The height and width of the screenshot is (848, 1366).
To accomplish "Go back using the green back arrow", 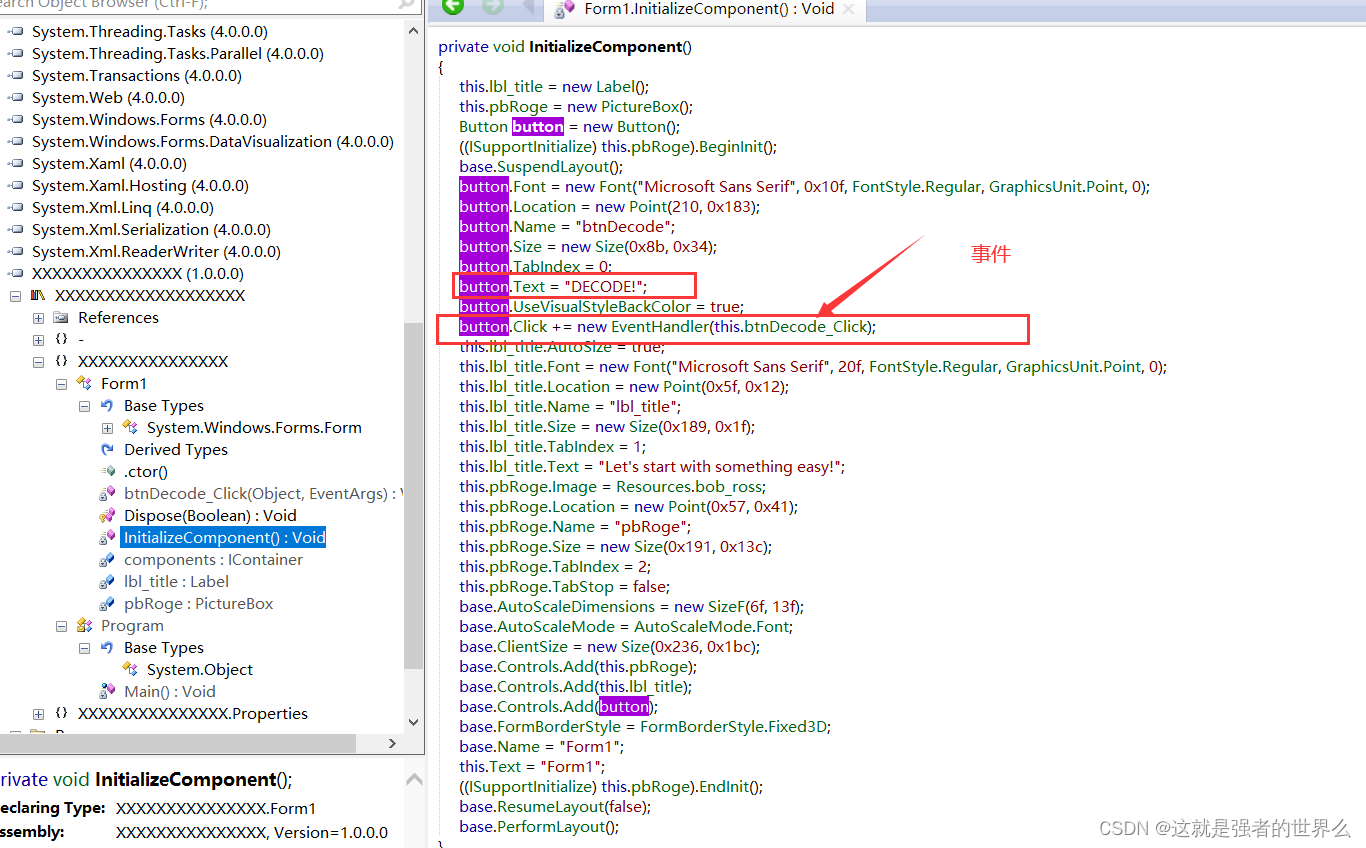I will (453, 7).
